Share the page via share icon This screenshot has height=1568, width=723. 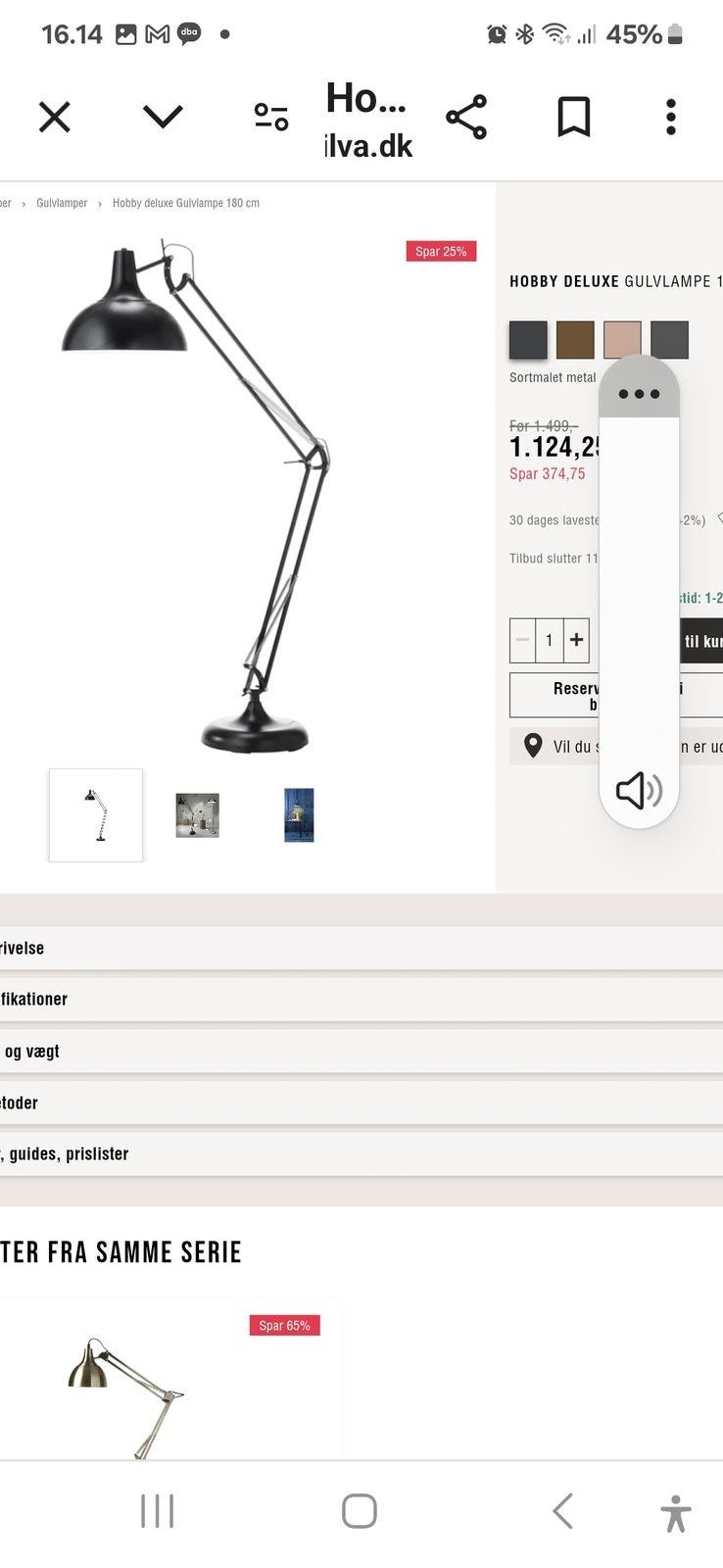coord(466,118)
